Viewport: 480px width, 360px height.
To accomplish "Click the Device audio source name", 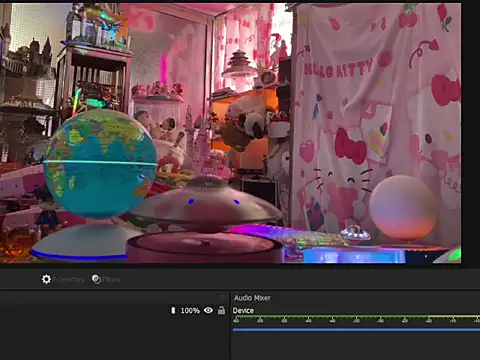I will coord(243,311).
